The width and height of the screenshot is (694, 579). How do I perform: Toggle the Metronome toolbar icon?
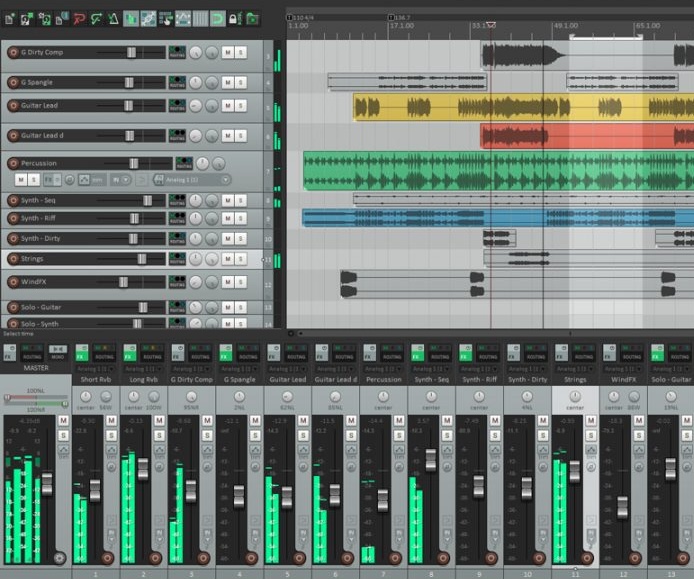(x=113, y=19)
